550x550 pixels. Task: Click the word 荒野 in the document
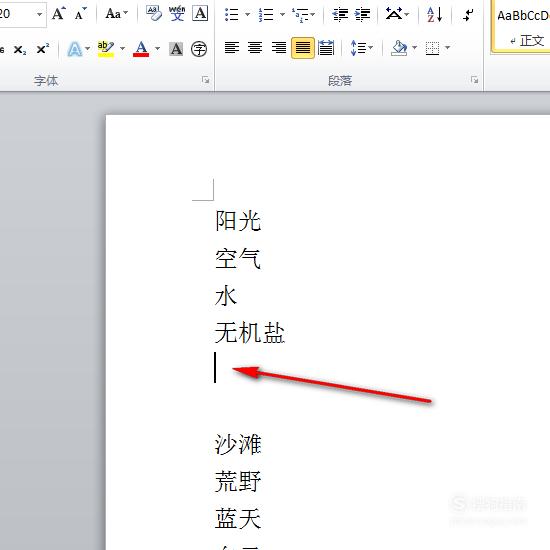pyautogui.click(x=238, y=481)
